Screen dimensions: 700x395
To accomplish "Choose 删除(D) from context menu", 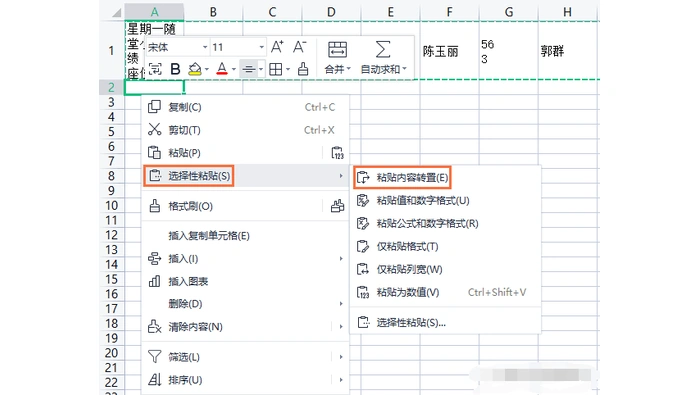I will pyautogui.click(x=245, y=304).
